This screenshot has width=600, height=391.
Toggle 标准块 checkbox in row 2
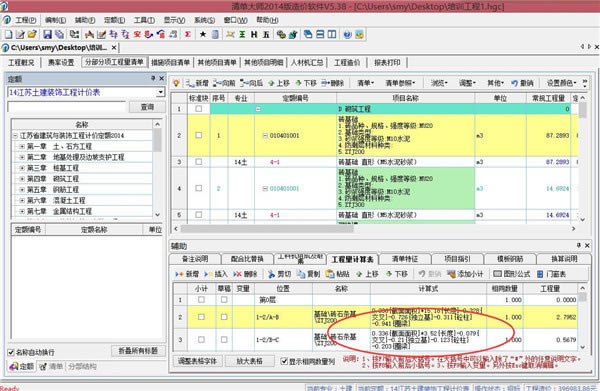pyautogui.click(x=198, y=135)
